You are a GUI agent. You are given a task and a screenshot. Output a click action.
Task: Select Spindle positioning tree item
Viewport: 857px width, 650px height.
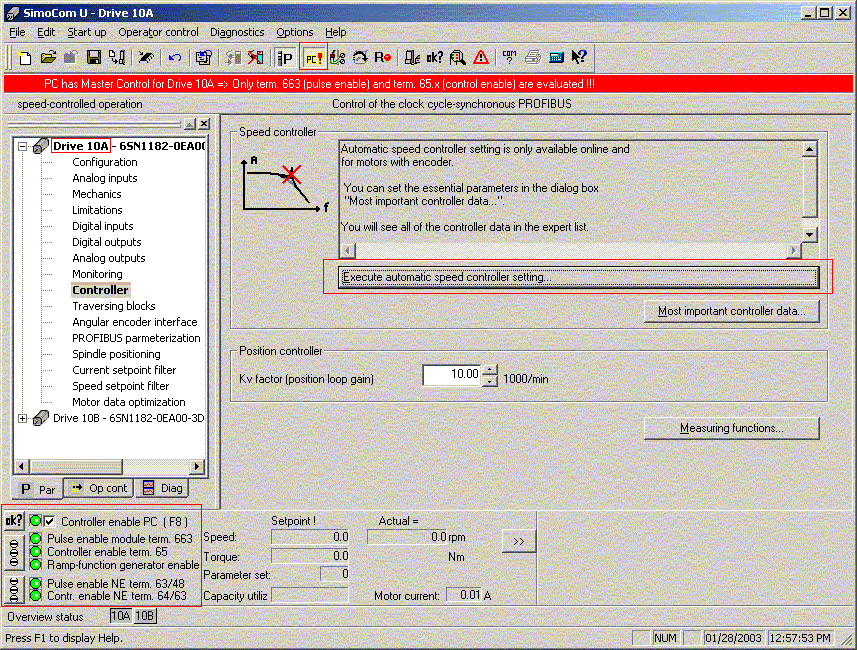coord(116,354)
